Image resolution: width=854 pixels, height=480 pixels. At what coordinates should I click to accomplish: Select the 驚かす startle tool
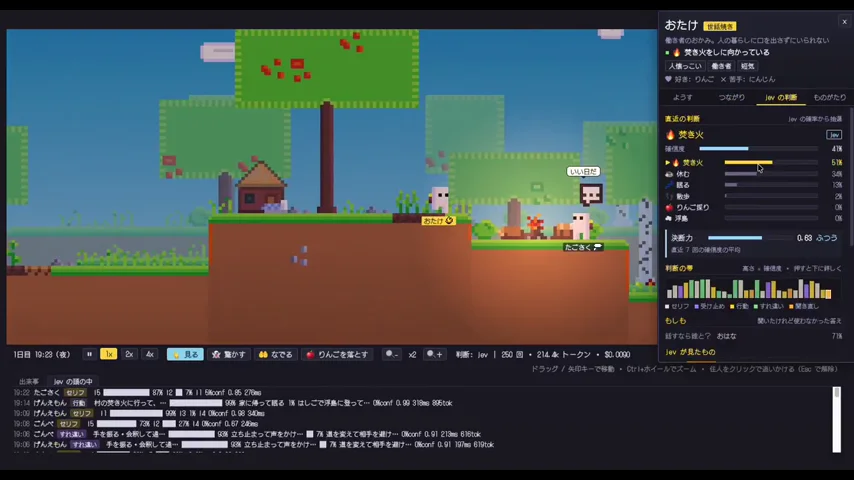(x=229, y=354)
